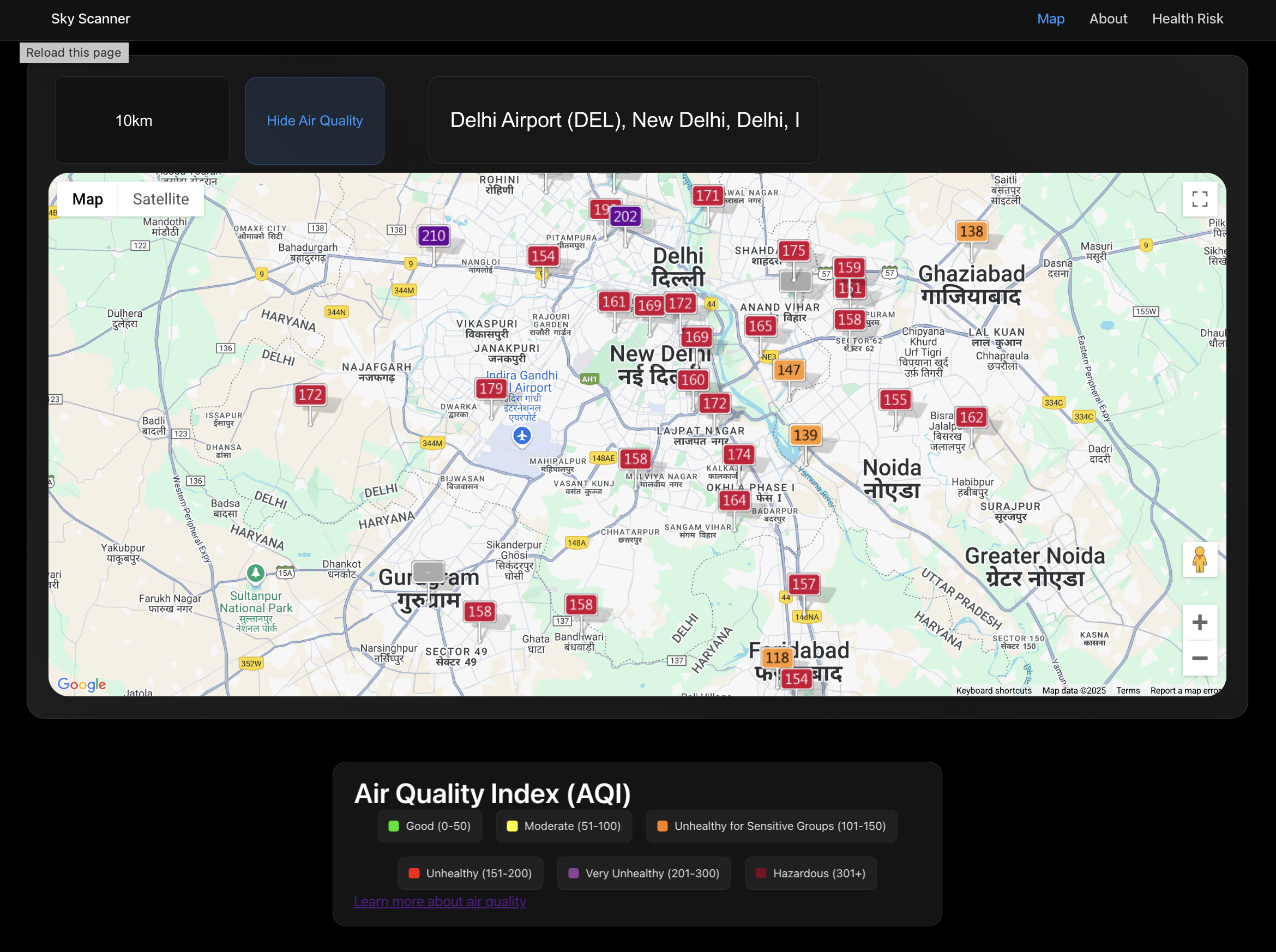The width and height of the screenshot is (1276, 952).
Task: Open Learn more about air quality link
Action: coord(440,901)
